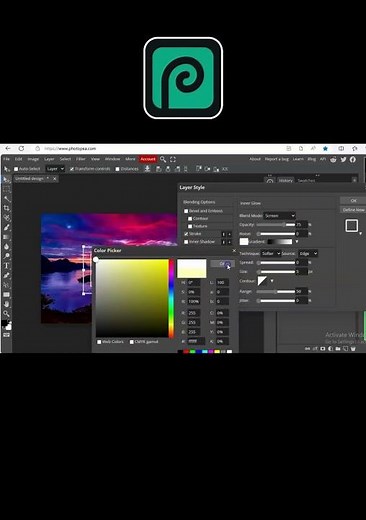Enable the Distances checkbox

(117, 169)
